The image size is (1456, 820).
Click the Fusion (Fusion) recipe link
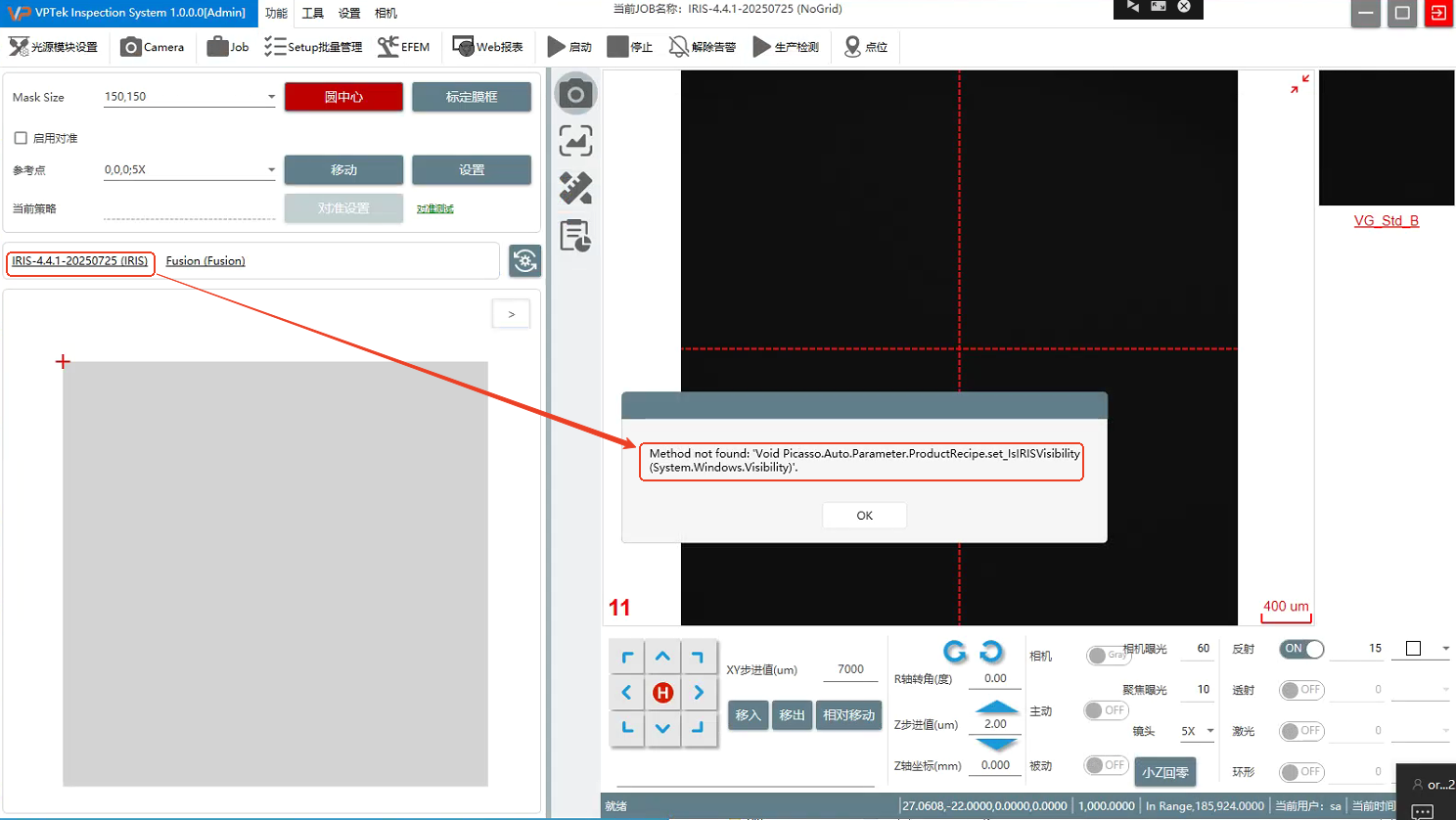(x=205, y=261)
